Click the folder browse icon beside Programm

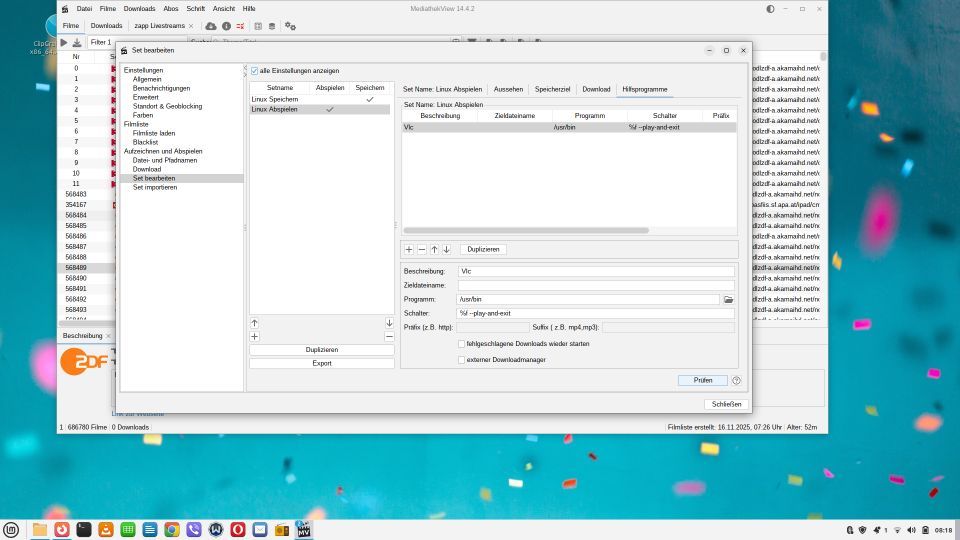pos(729,299)
